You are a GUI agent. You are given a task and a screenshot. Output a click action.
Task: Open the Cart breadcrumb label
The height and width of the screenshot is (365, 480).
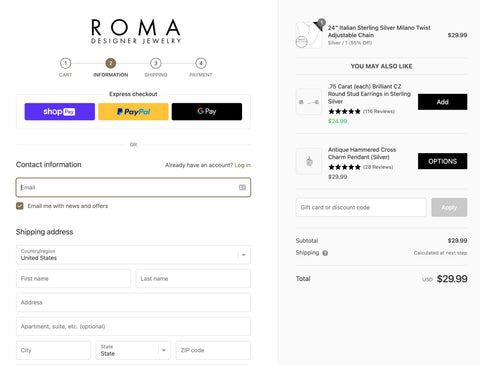coord(65,75)
